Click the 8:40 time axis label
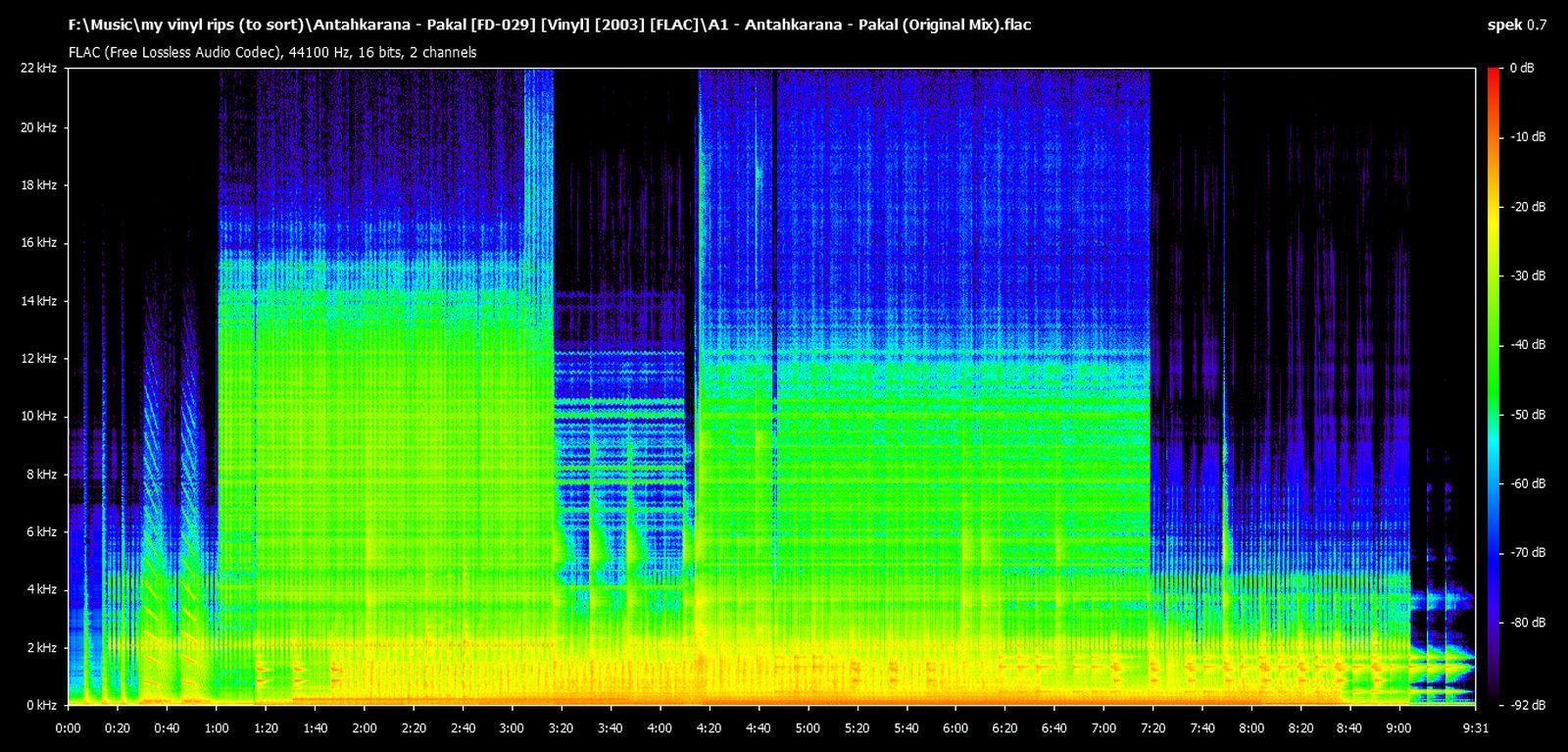 (1349, 728)
